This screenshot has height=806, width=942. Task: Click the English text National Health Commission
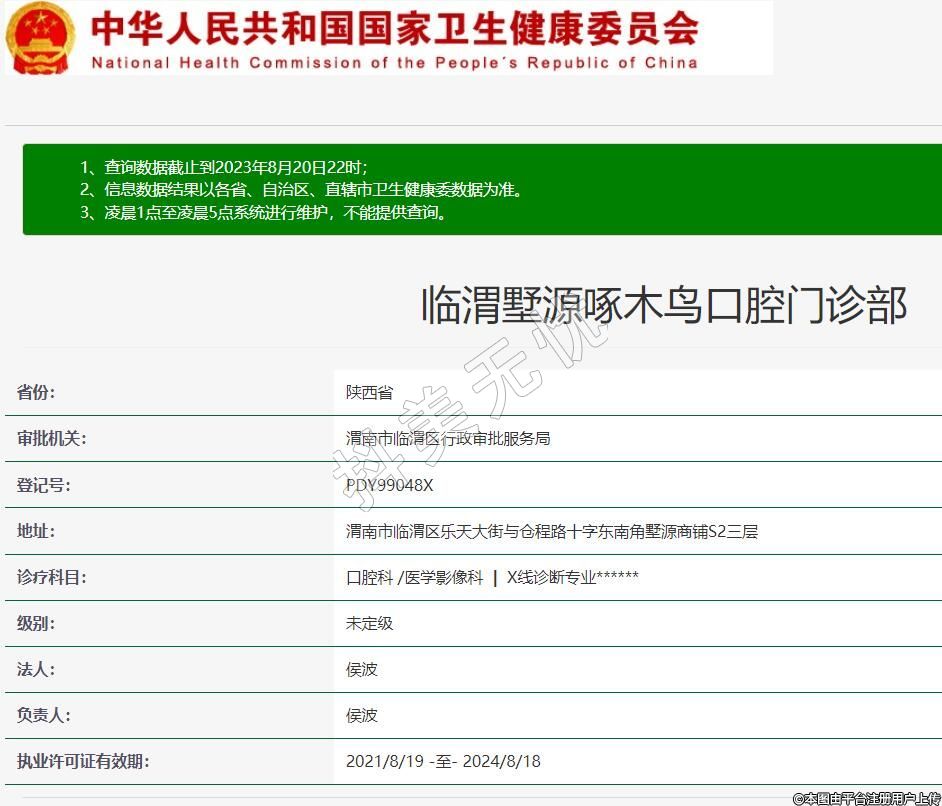[x=394, y=62]
